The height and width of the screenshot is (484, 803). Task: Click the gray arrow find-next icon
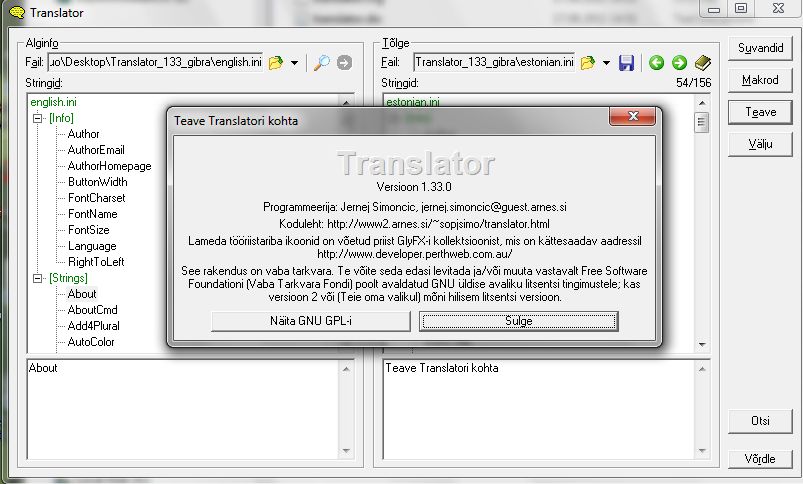(344, 62)
